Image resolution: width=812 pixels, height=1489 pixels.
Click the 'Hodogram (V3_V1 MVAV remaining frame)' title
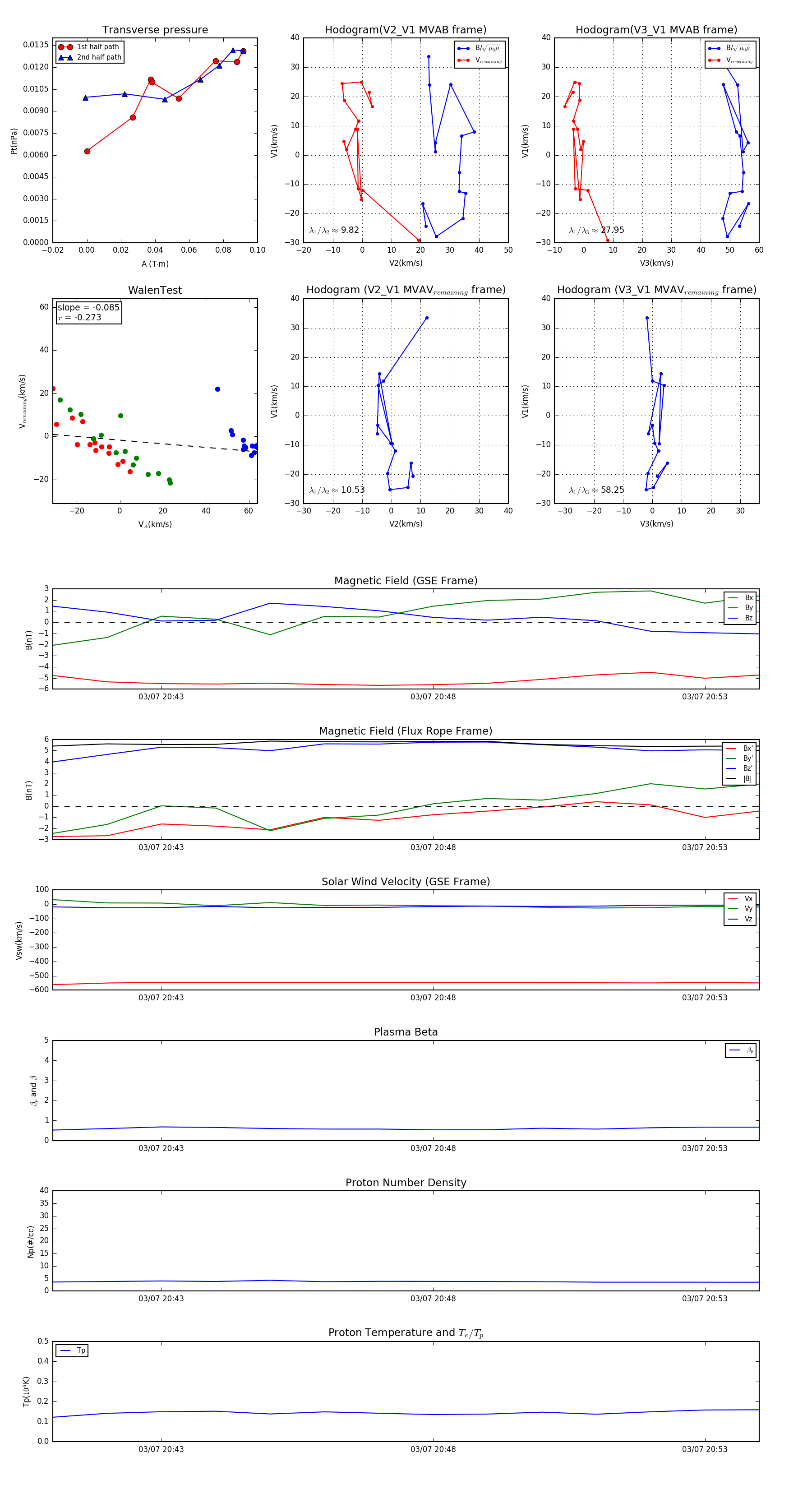tap(656, 290)
